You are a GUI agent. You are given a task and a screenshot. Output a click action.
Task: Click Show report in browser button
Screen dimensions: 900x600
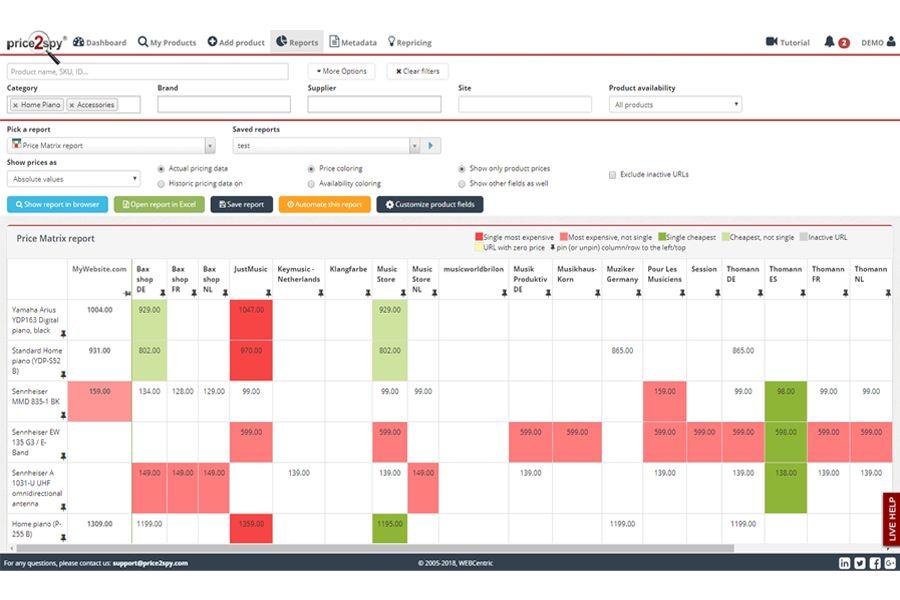coord(57,204)
